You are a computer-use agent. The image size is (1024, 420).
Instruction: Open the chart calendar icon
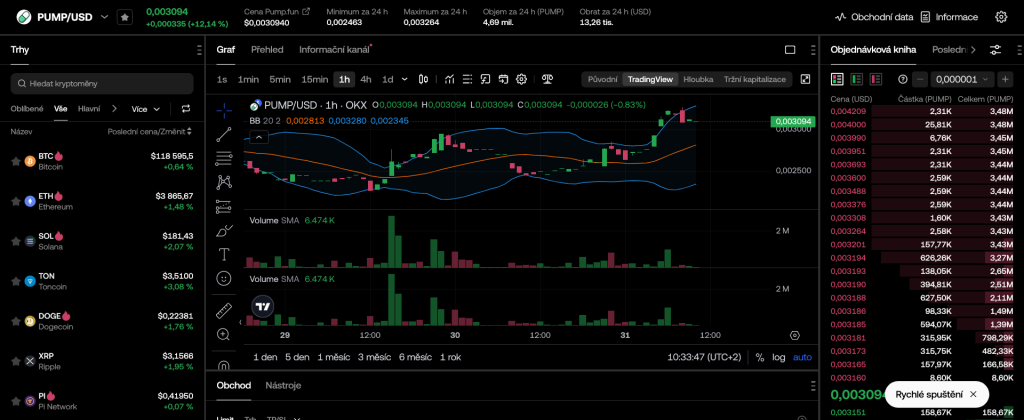click(503, 80)
